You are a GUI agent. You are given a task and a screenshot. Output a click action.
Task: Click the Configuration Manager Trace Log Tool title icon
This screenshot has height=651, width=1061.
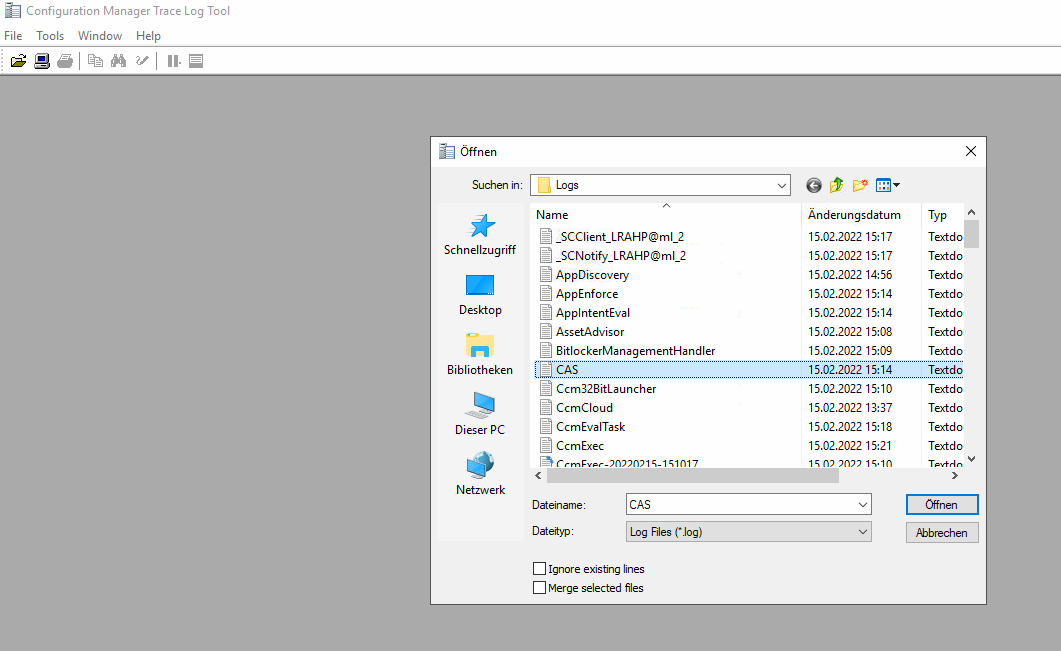(12, 11)
